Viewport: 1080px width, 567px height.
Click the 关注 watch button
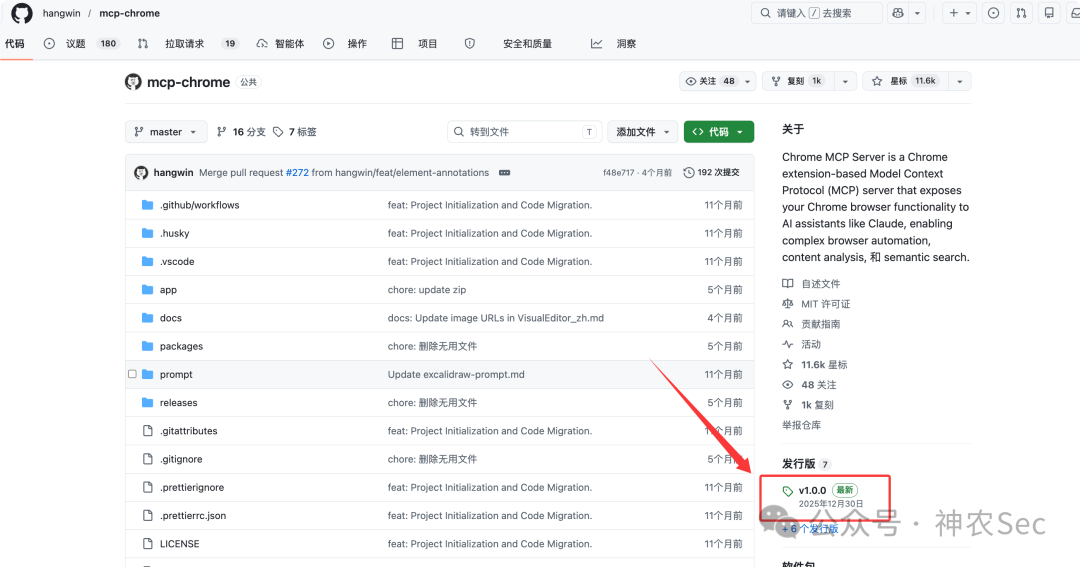(x=711, y=81)
